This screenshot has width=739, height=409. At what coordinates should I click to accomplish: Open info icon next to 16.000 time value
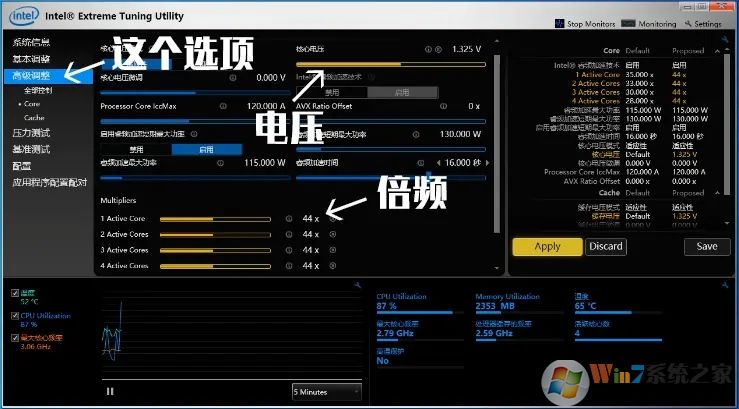coord(420,163)
